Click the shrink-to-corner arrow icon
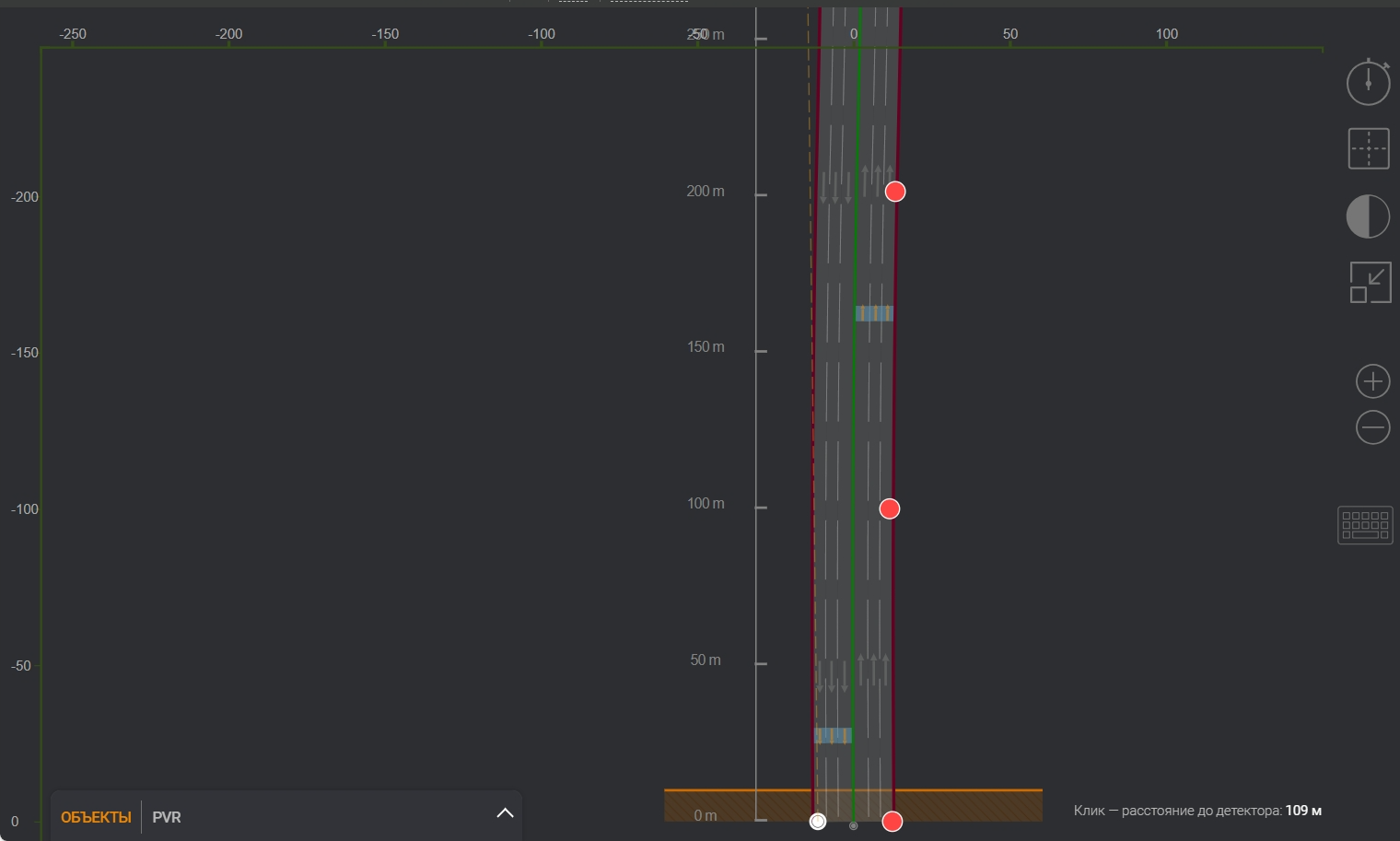This screenshot has height=841, width=1400. pyautogui.click(x=1370, y=282)
